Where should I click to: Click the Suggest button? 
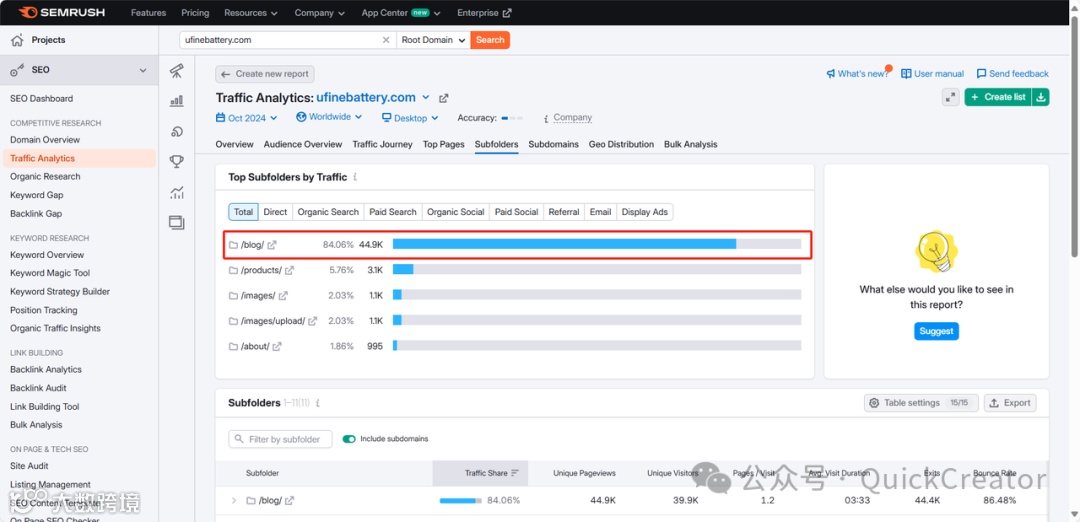(936, 331)
